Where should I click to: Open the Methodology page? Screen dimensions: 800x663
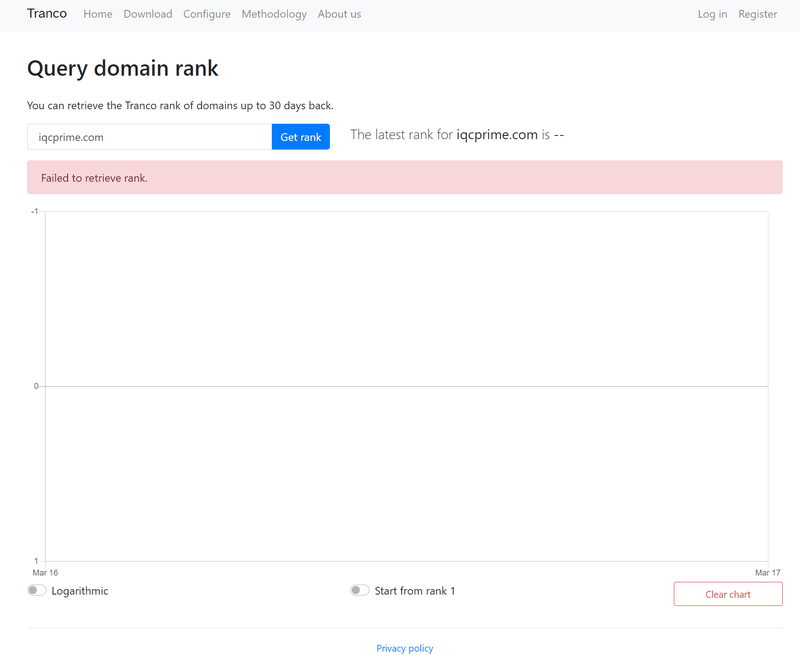[x=274, y=14]
